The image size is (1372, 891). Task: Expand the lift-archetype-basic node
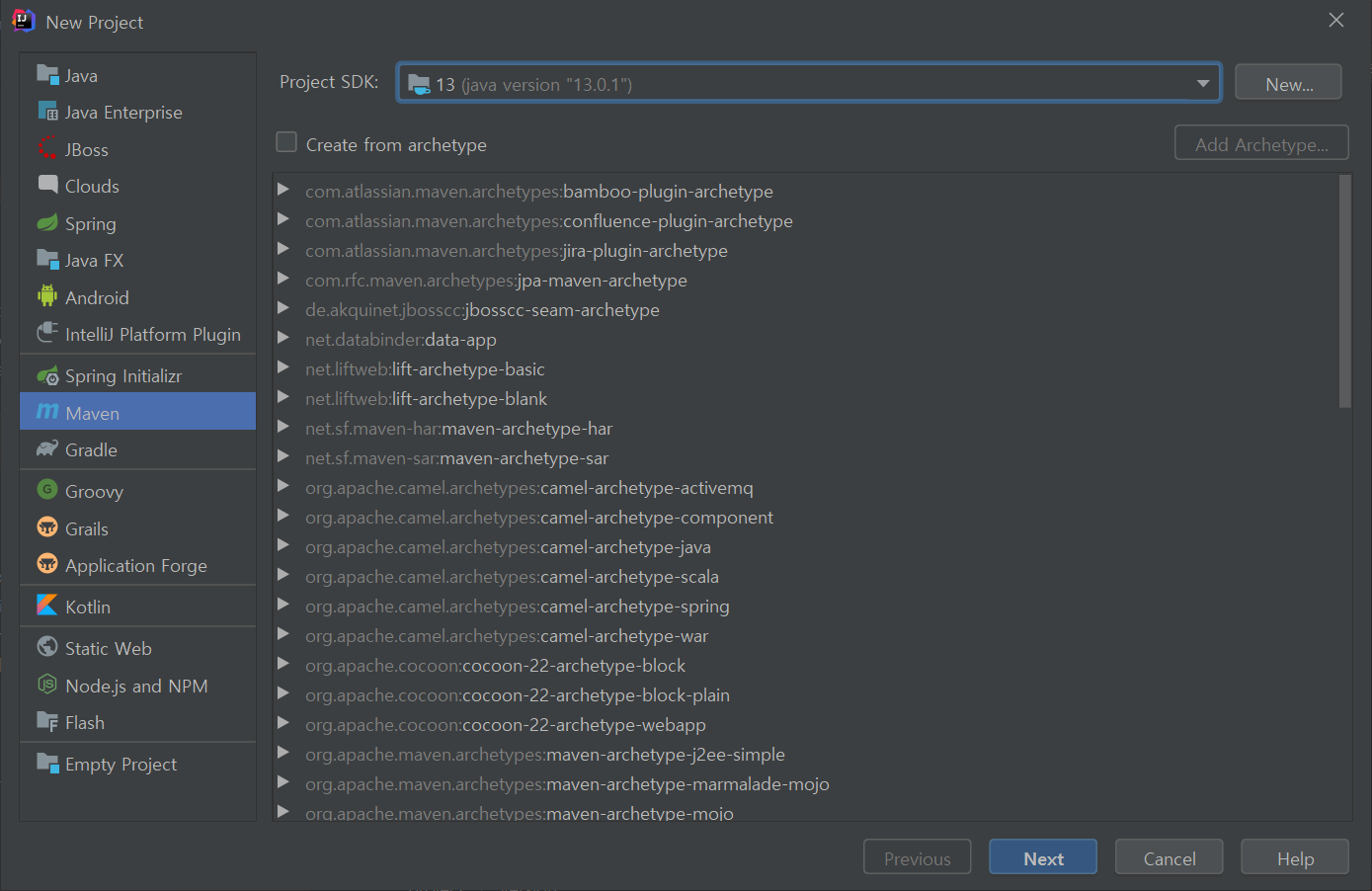tap(283, 366)
